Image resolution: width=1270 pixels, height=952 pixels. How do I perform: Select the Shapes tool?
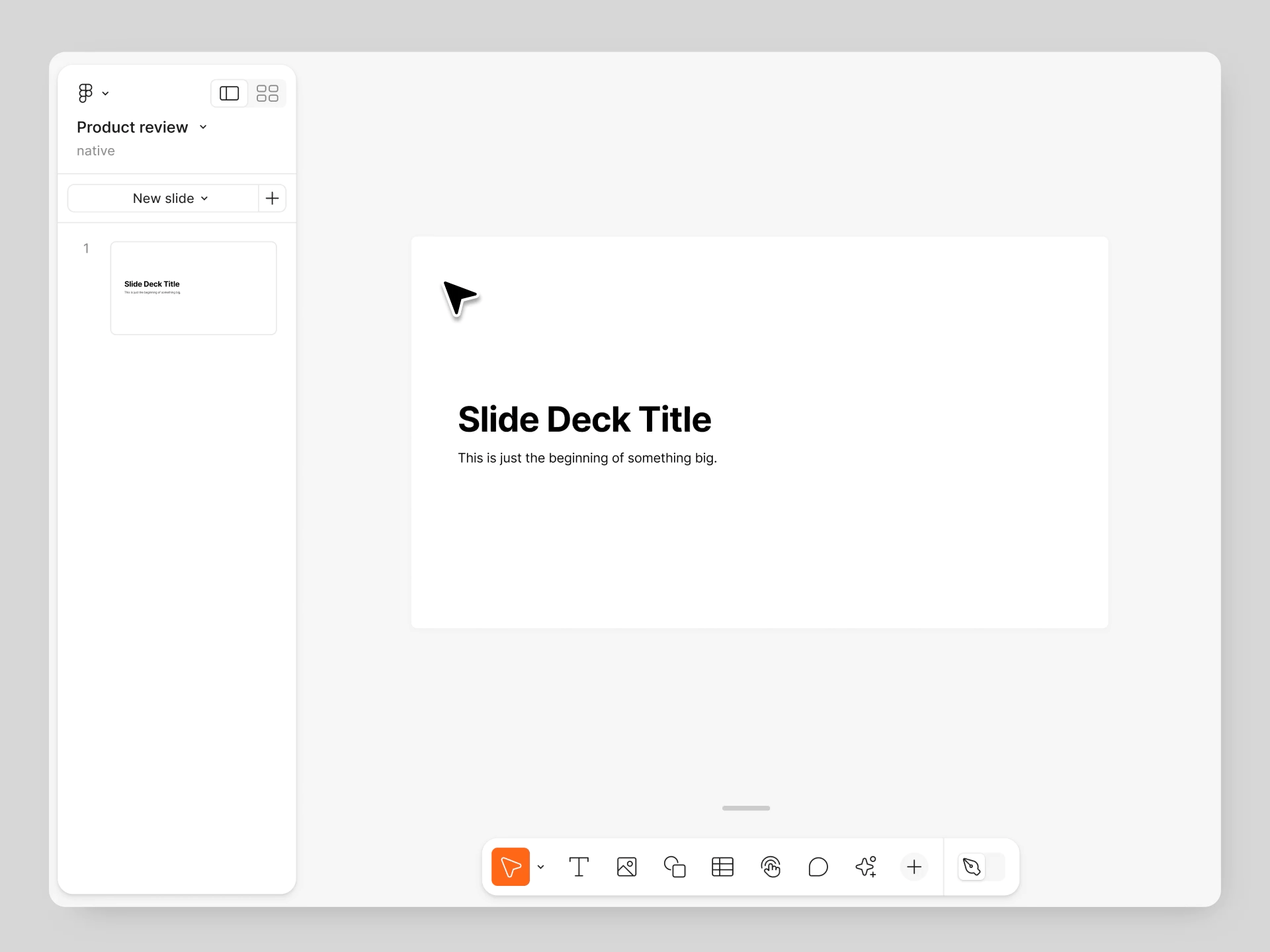(675, 867)
